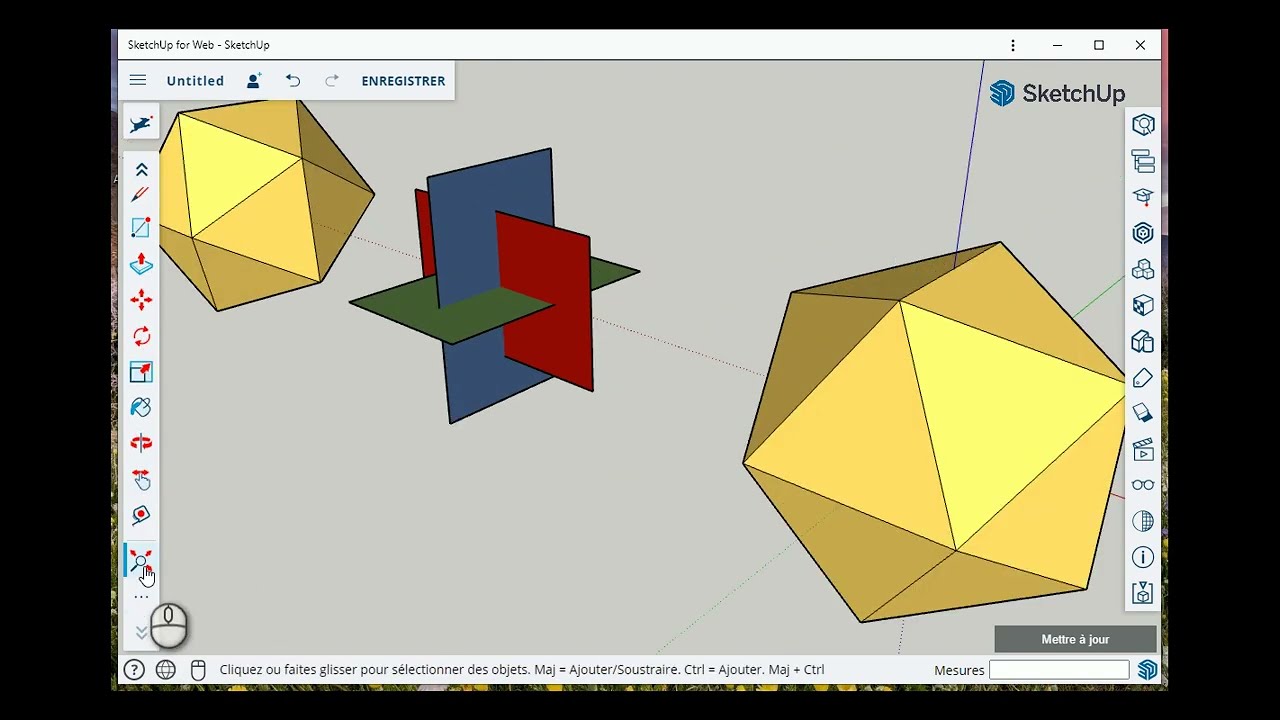Select the Zoom Extents tool
Screen dimensions: 1280x720
pyautogui.click(x=141, y=561)
